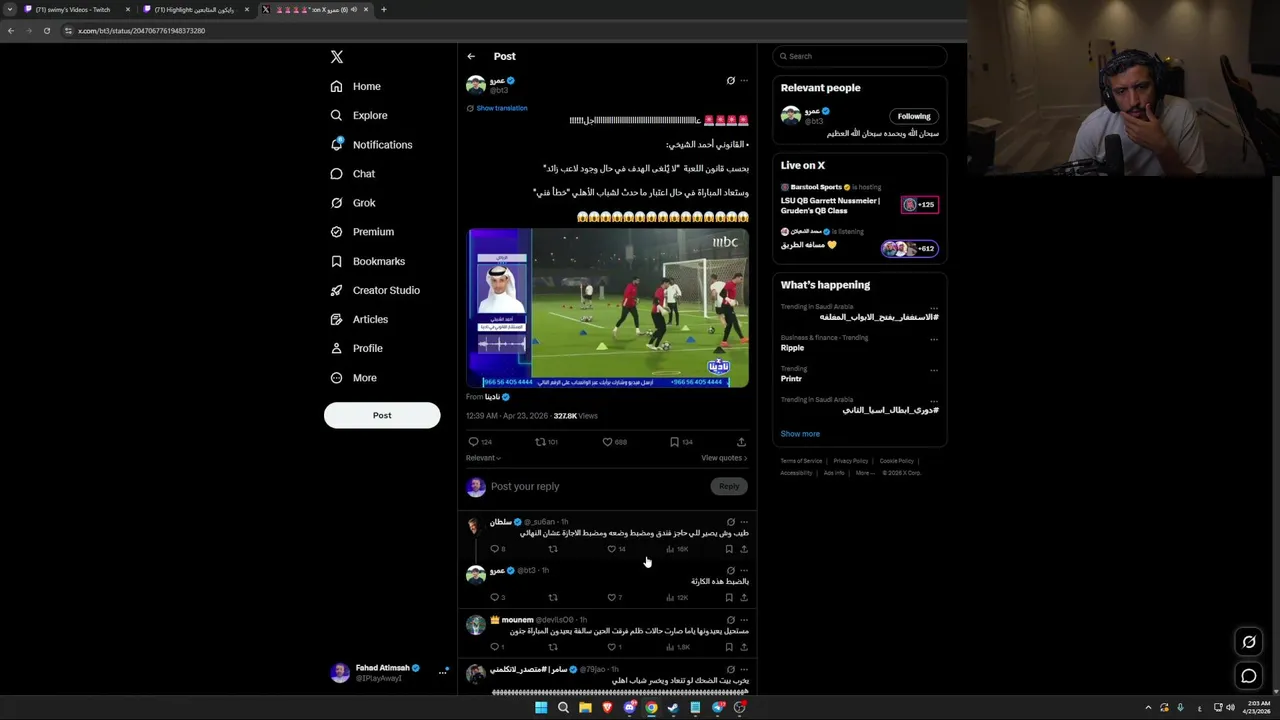Click View quotes link
Image resolution: width=1280 pixels, height=720 pixels.
pos(724,458)
